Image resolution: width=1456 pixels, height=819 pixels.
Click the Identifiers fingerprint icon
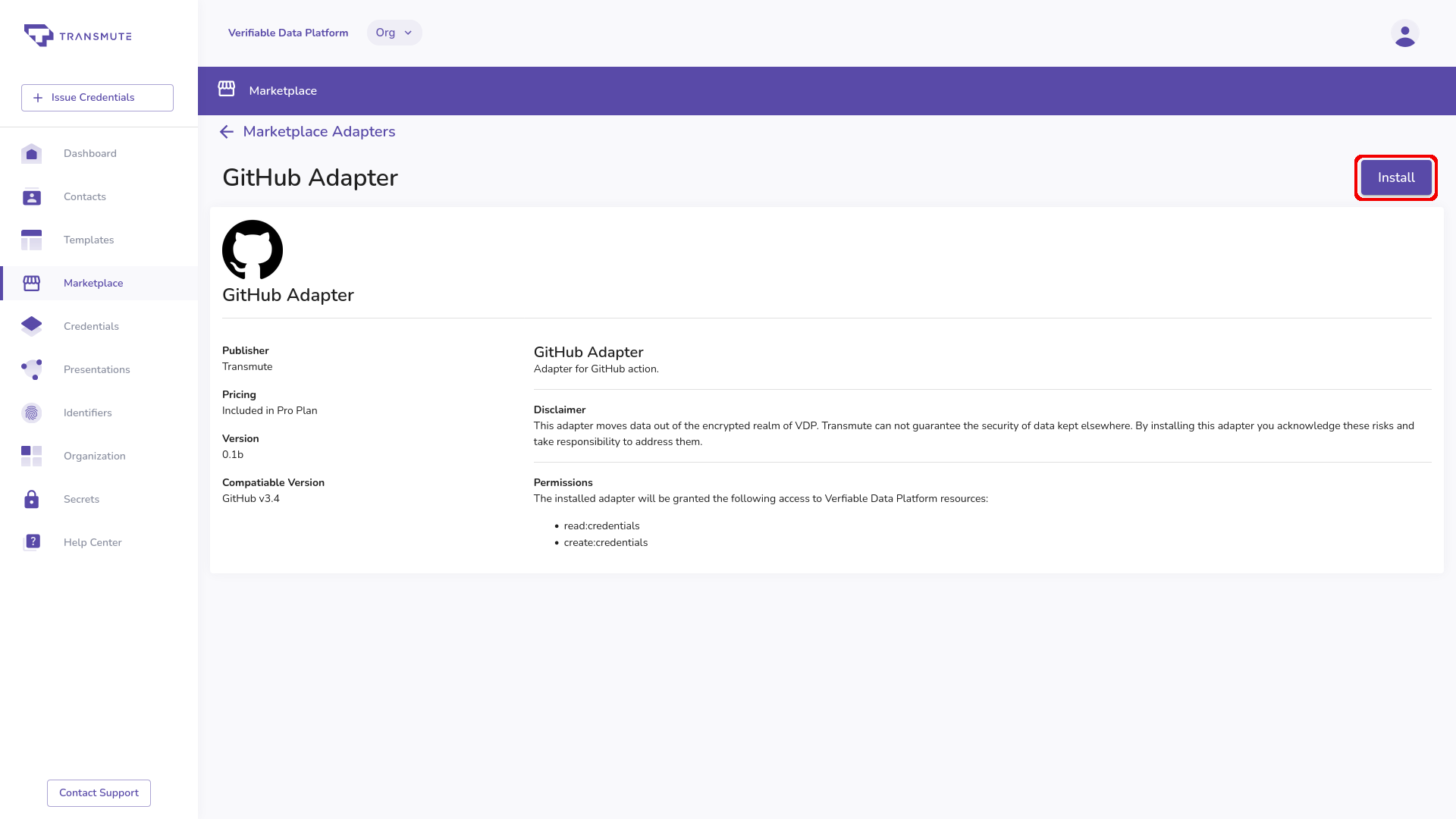[31, 413]
